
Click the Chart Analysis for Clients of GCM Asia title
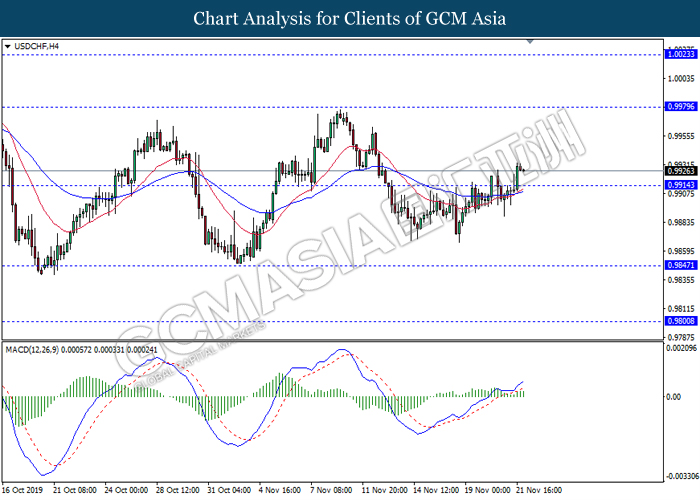(x=350, y=19)
